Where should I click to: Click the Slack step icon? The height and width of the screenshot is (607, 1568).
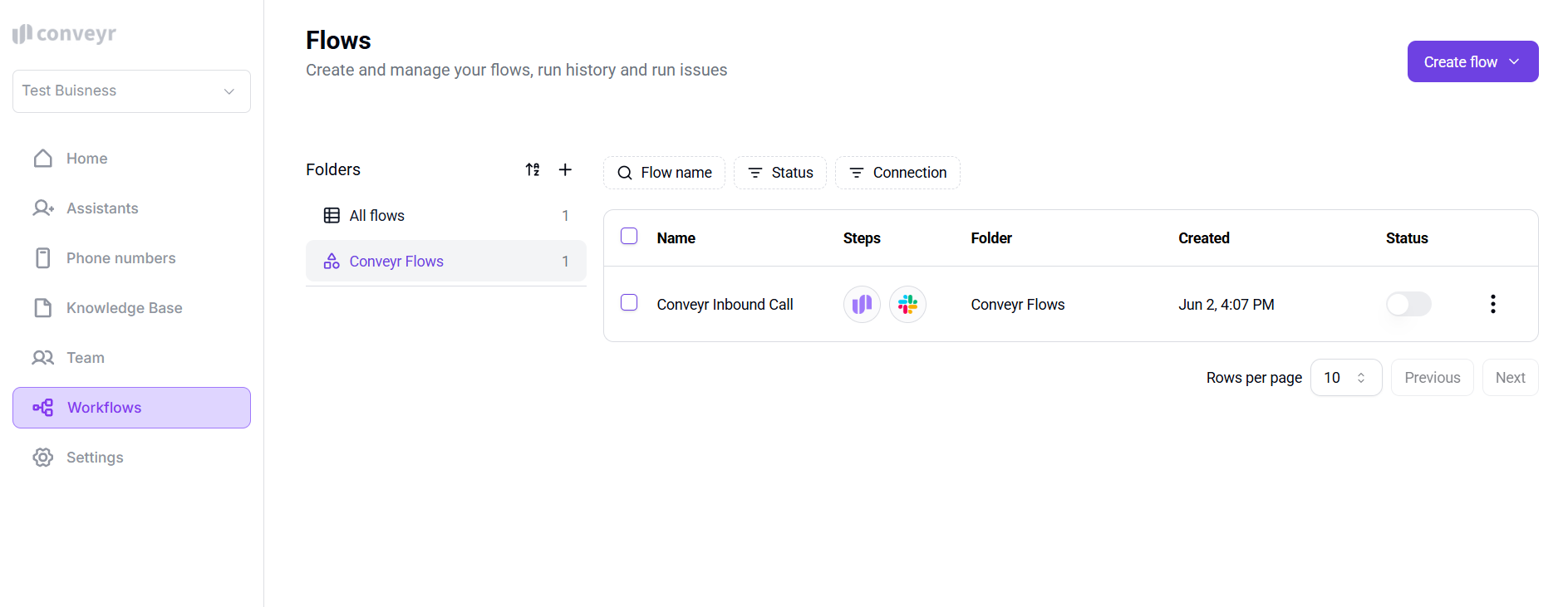point(907,305)
